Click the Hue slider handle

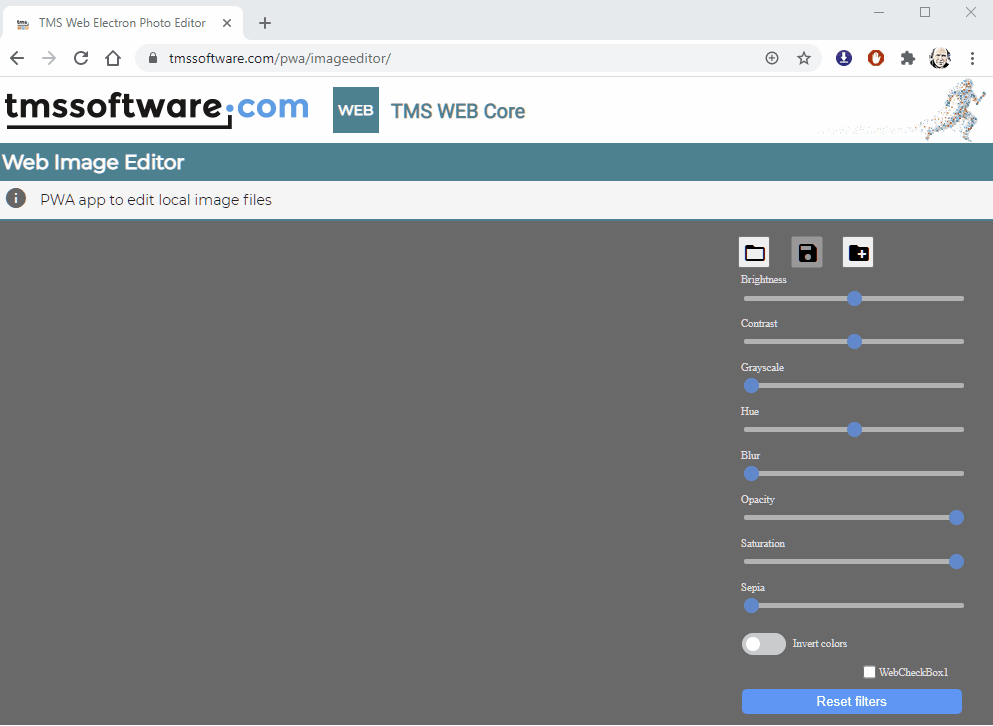coord(854,430)
